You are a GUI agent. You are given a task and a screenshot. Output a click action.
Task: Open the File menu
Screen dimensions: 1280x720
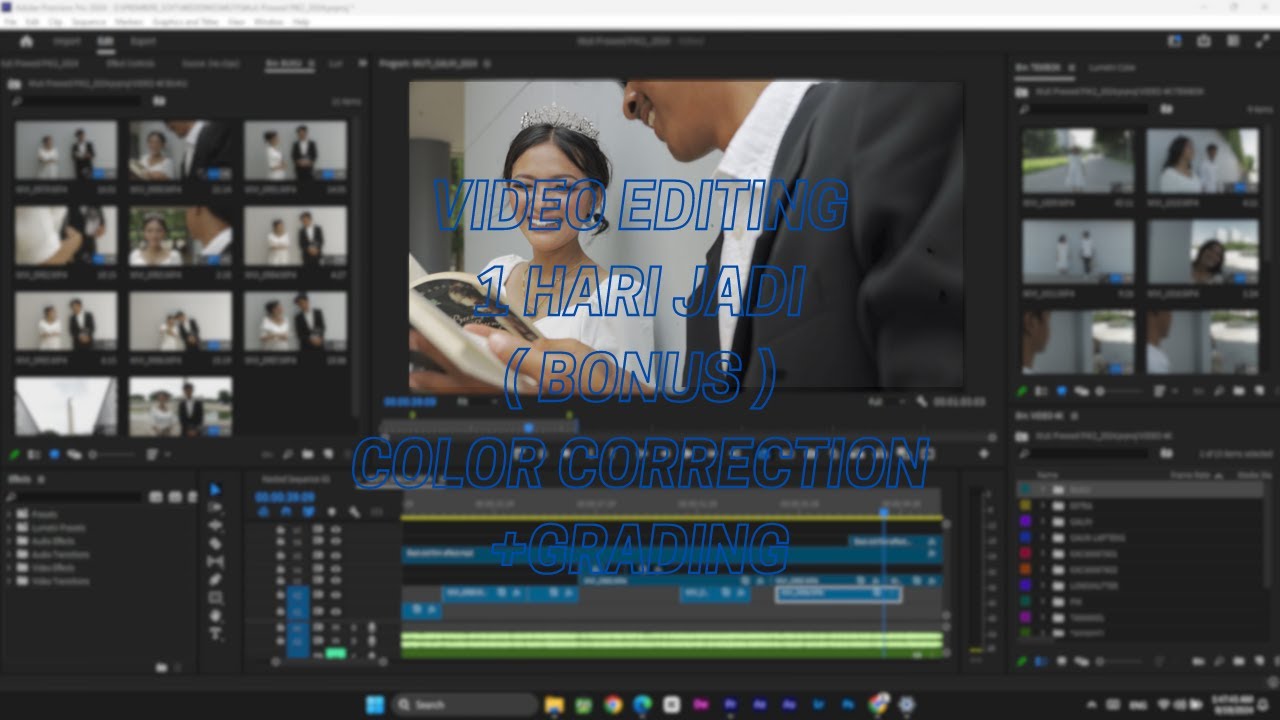[x=10, y=21]
